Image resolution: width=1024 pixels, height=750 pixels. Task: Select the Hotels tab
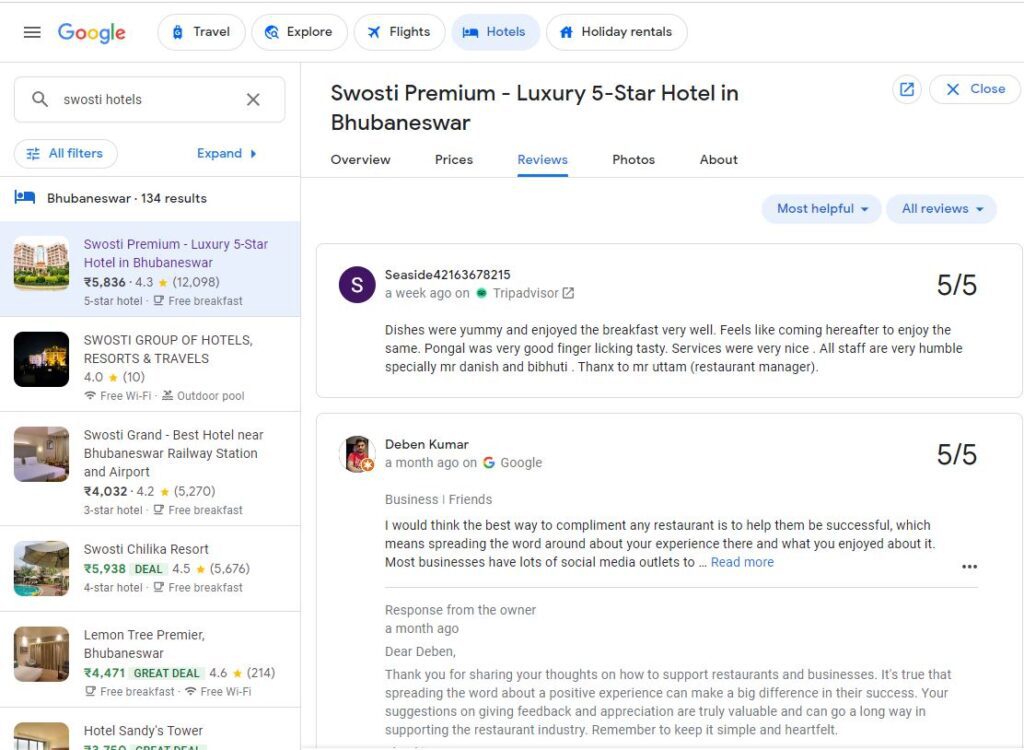(495, 32)
